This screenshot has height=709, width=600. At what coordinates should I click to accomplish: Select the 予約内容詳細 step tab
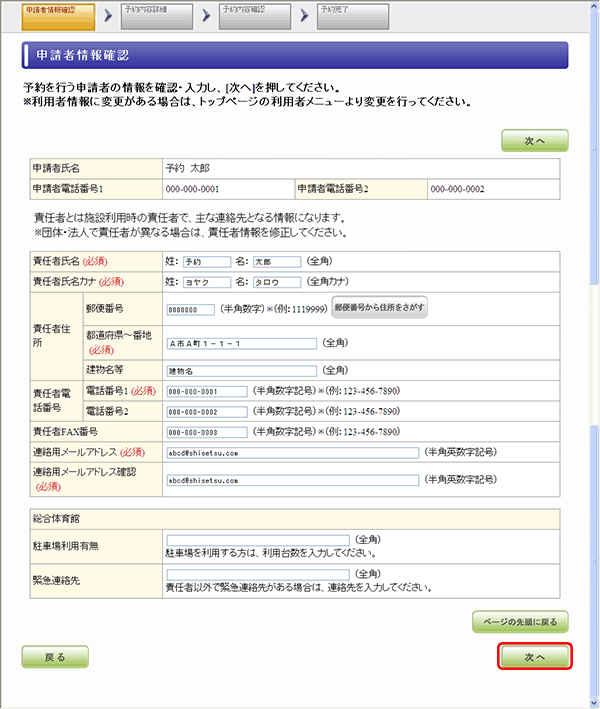pyautogui.click(x=156, y=17)
